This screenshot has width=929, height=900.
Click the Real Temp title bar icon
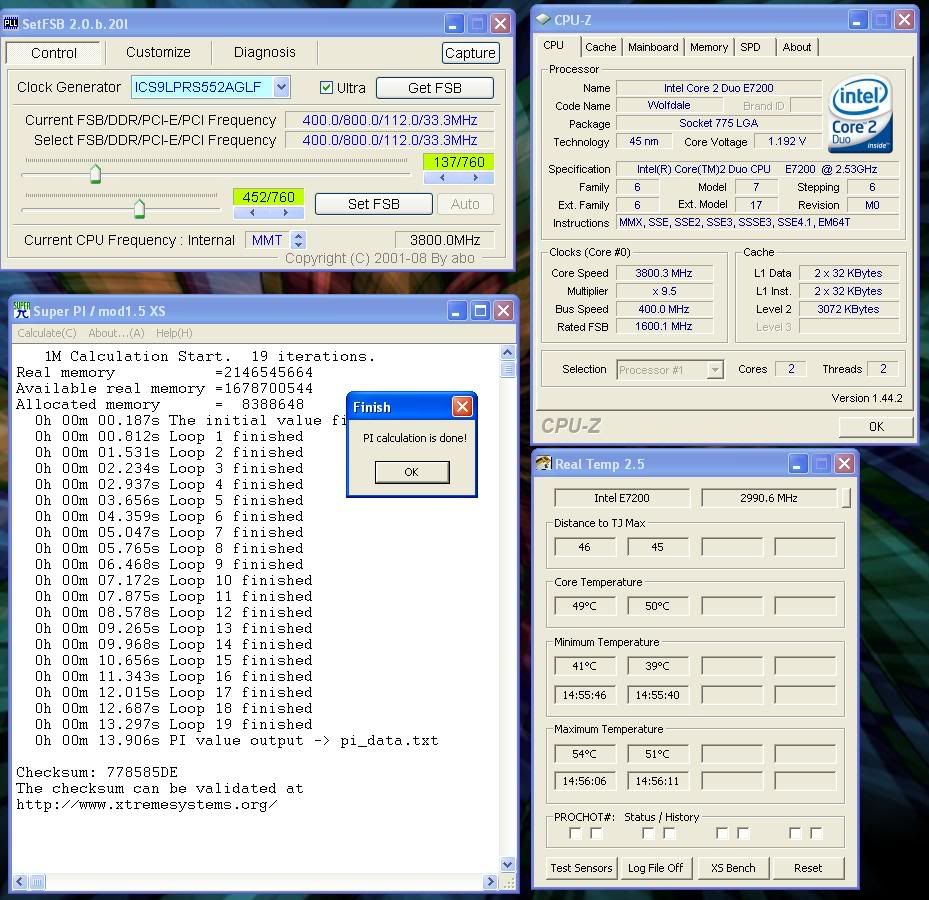(x=543, y=463)
